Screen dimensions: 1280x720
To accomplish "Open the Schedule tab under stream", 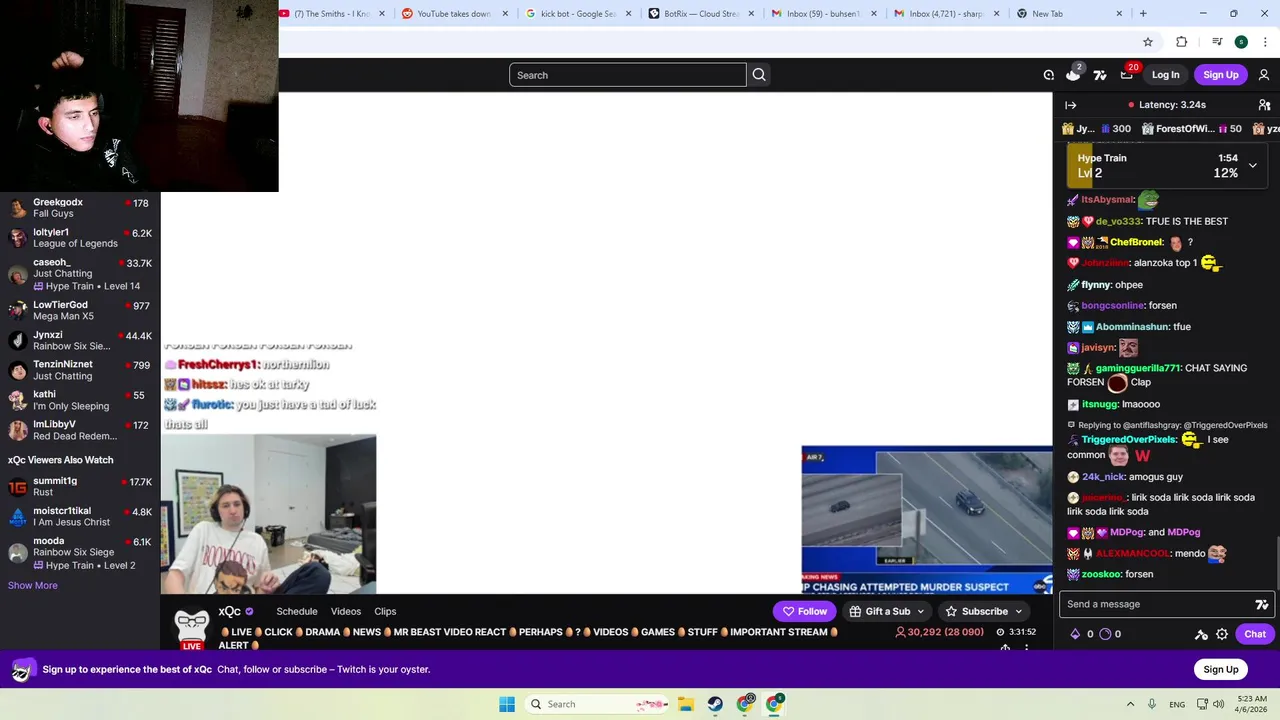I will [297, 611].
